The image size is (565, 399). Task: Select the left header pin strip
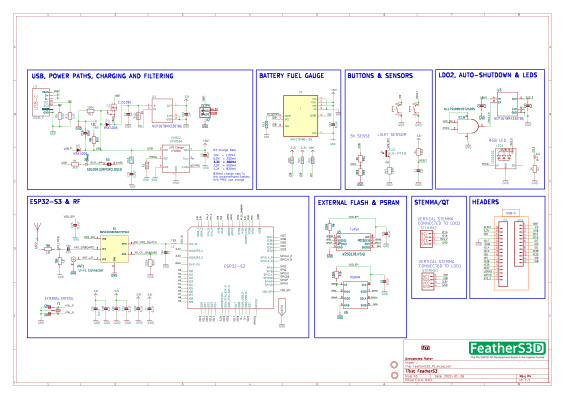pyautogui.click(x=502, y=254)
